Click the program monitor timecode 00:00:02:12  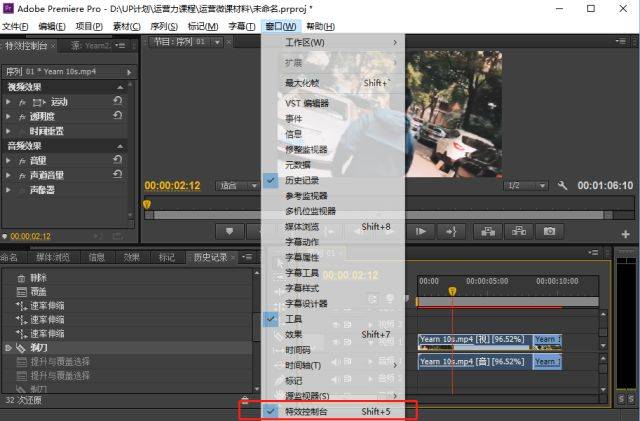click(172, 186)
